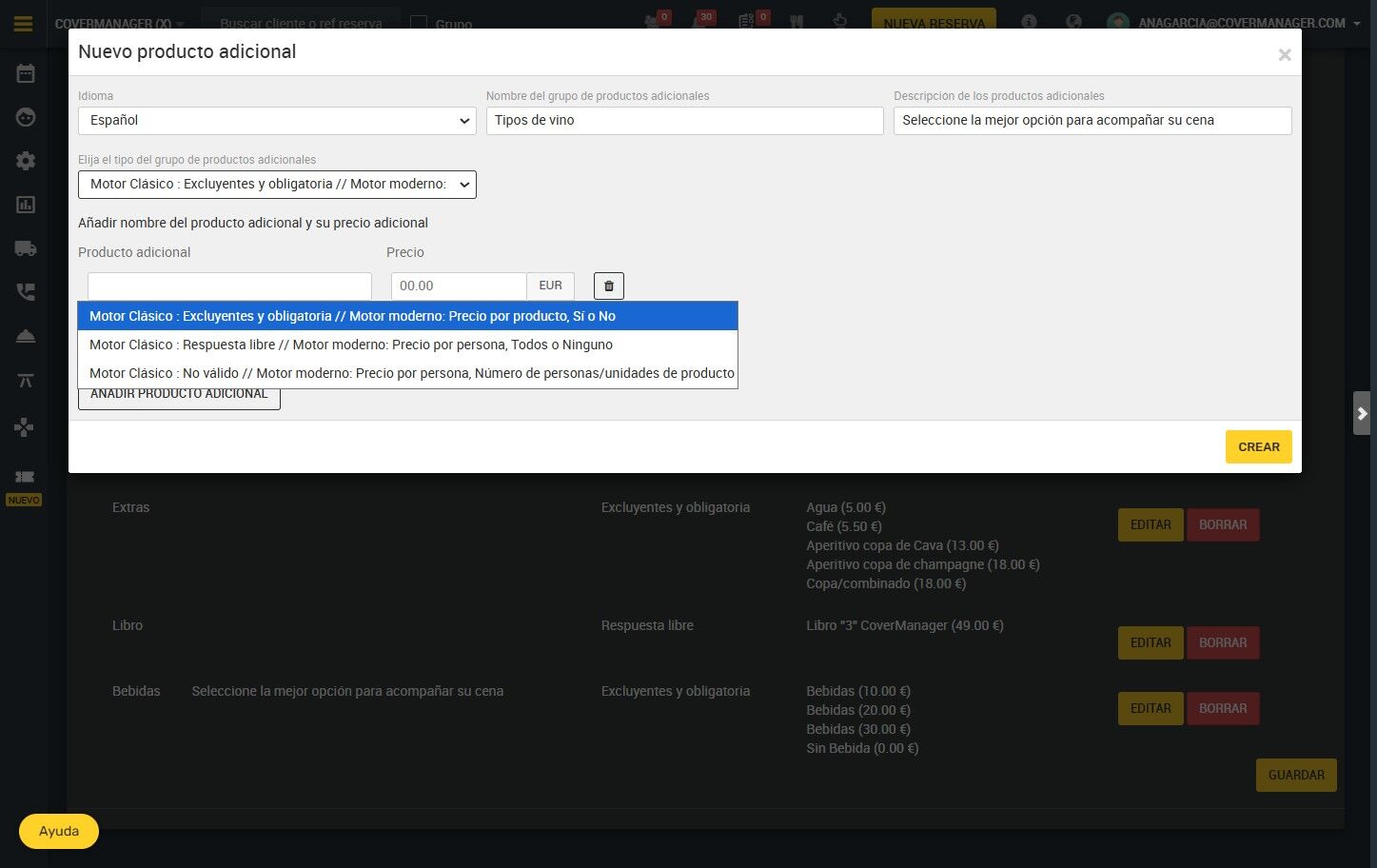Open the customer face icon in sidebar
The height and width of the screenshot is (868, 1377).
(26, 117)
